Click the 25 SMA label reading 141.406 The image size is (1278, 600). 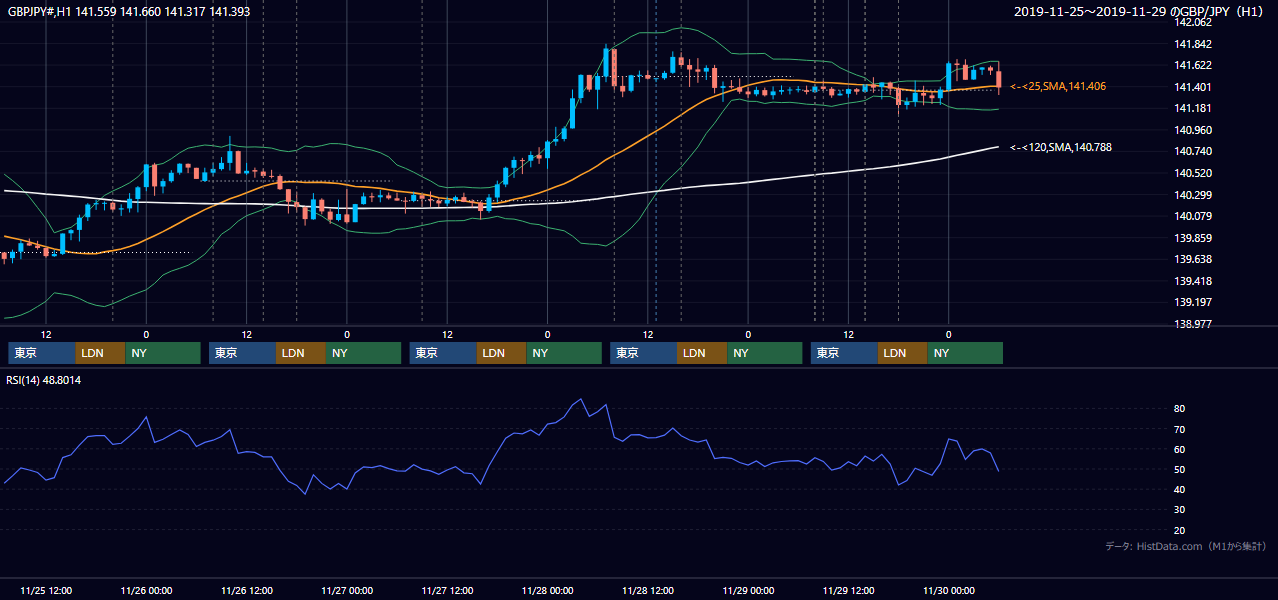(x=1058, y=87)
